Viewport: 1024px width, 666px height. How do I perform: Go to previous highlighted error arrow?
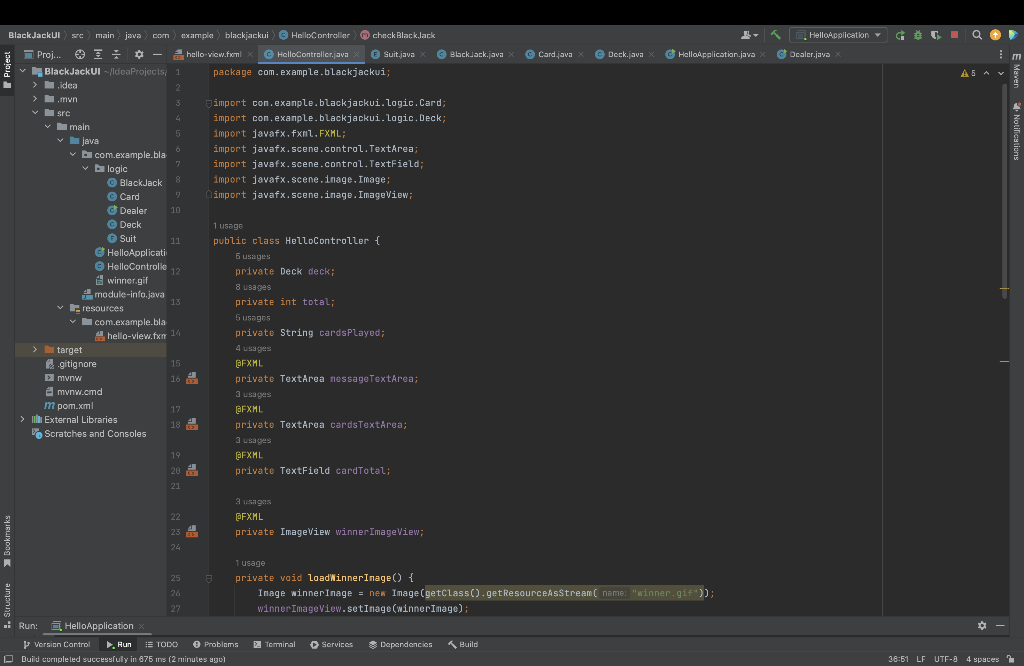pos(986,73)
